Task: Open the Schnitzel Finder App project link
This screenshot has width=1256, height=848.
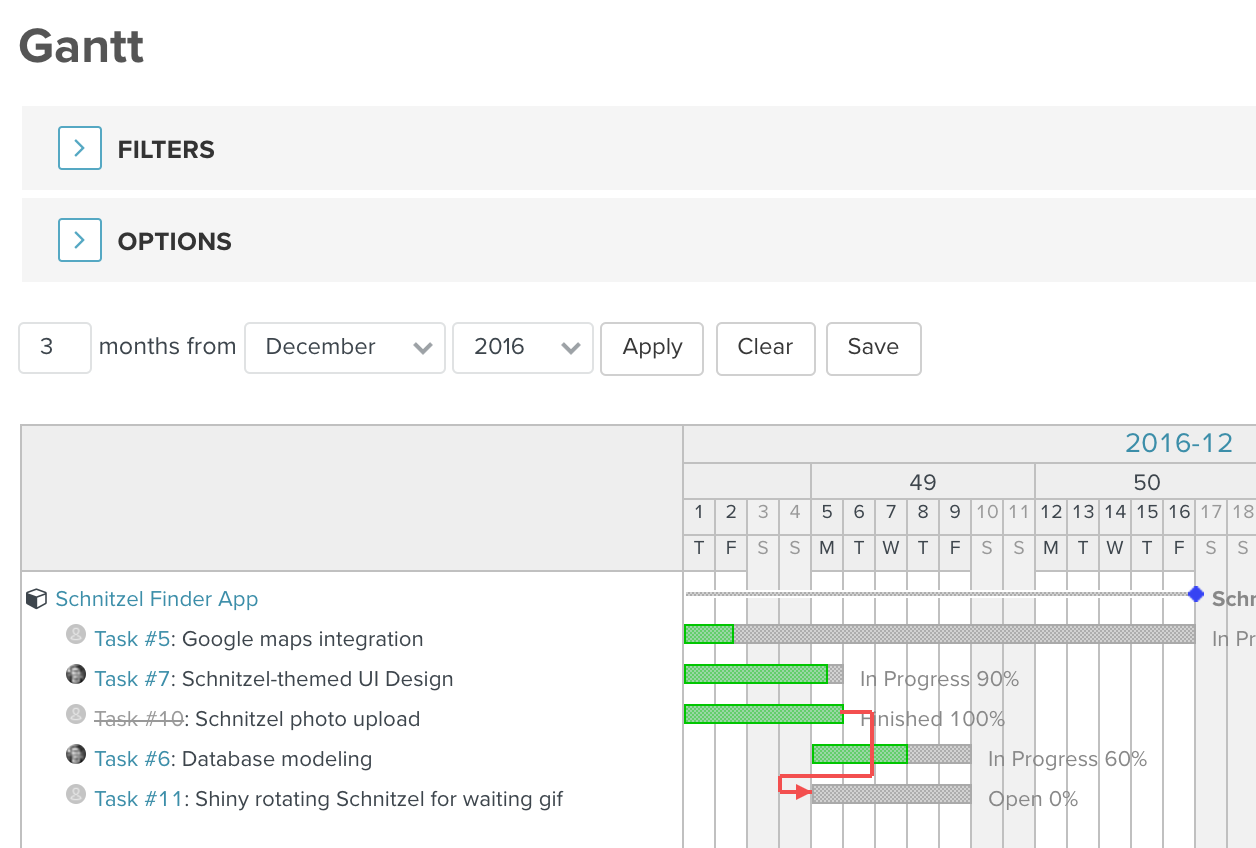Action: [x=157, y=599]
